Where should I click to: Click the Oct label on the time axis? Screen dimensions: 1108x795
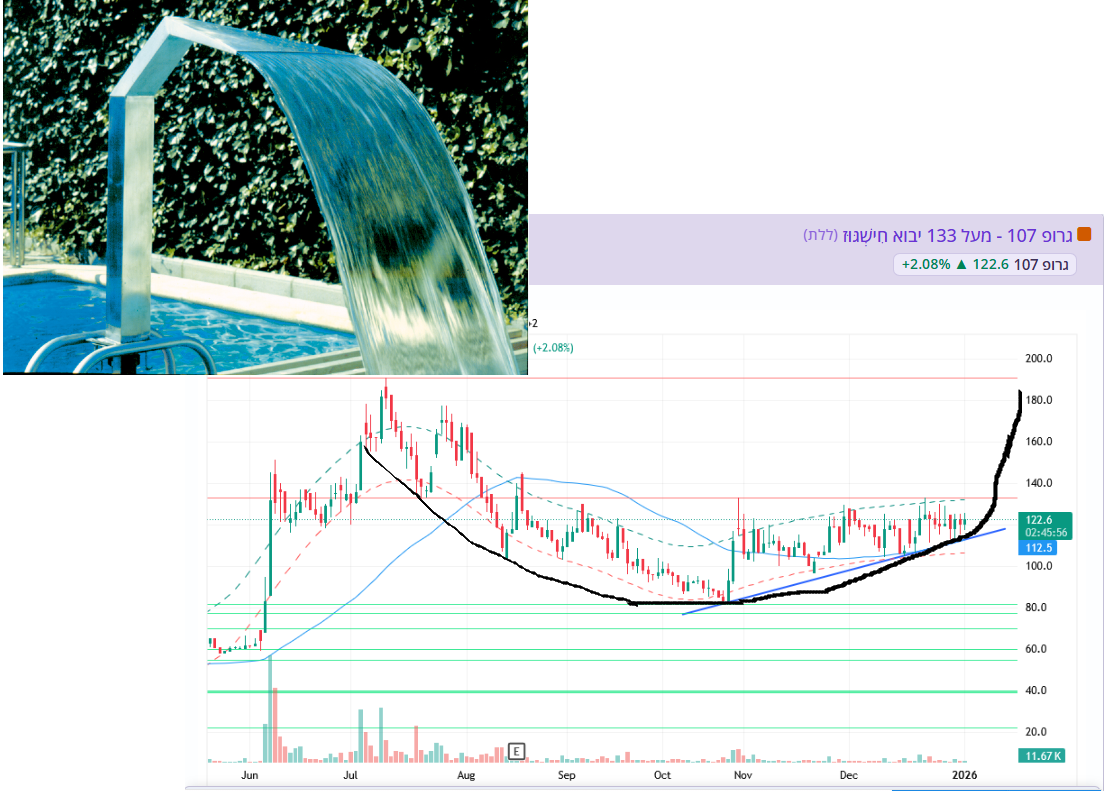tap(662, 775)
